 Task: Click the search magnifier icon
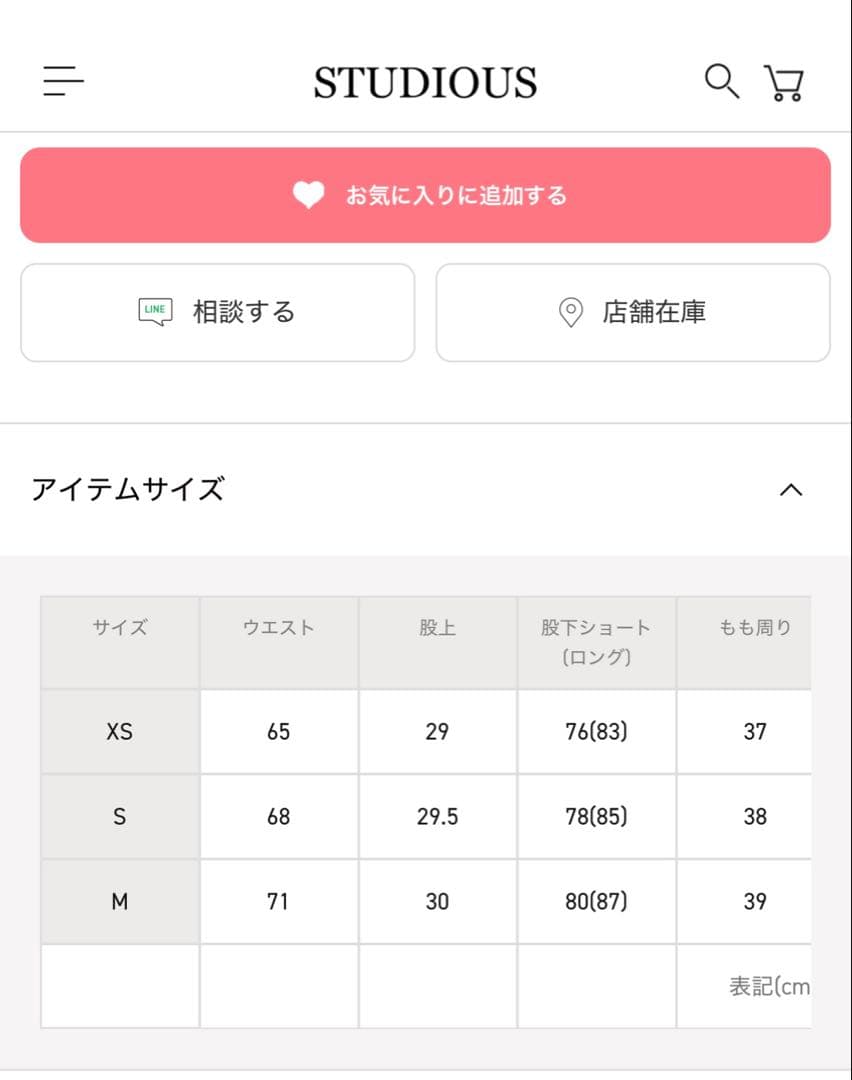721,81
